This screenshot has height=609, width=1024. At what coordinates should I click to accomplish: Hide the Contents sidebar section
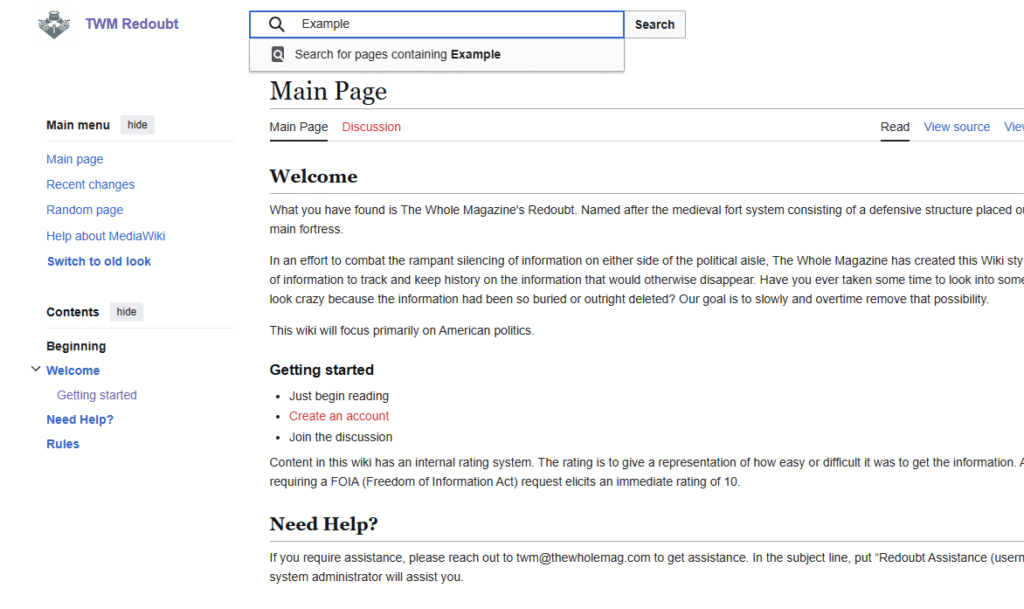tap(126, 312)
